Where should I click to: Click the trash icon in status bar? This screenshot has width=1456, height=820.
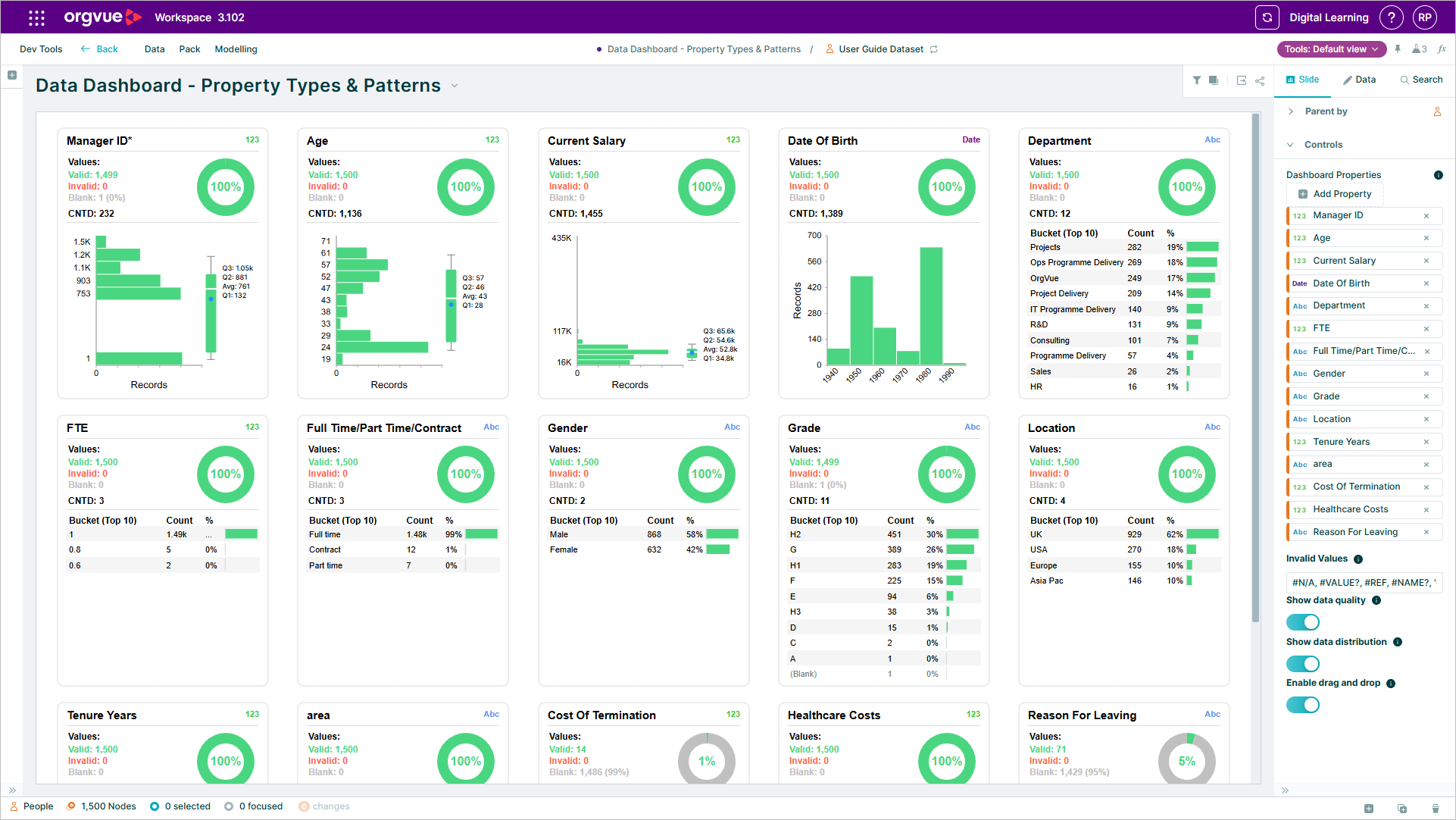tap(1435, 809)
